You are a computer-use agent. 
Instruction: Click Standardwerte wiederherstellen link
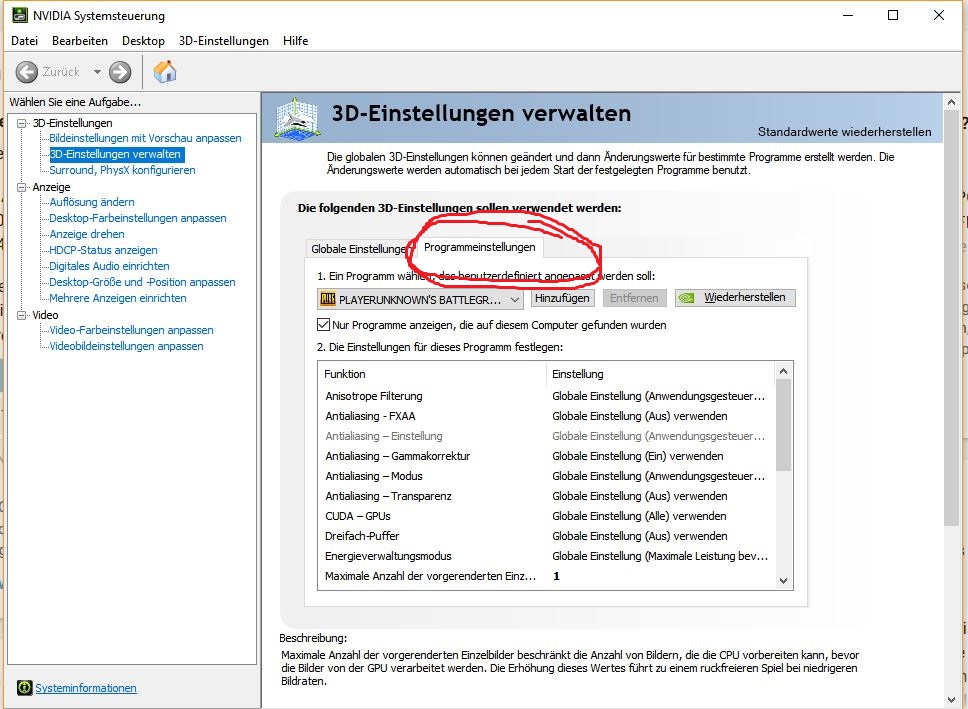click(844, 132)
